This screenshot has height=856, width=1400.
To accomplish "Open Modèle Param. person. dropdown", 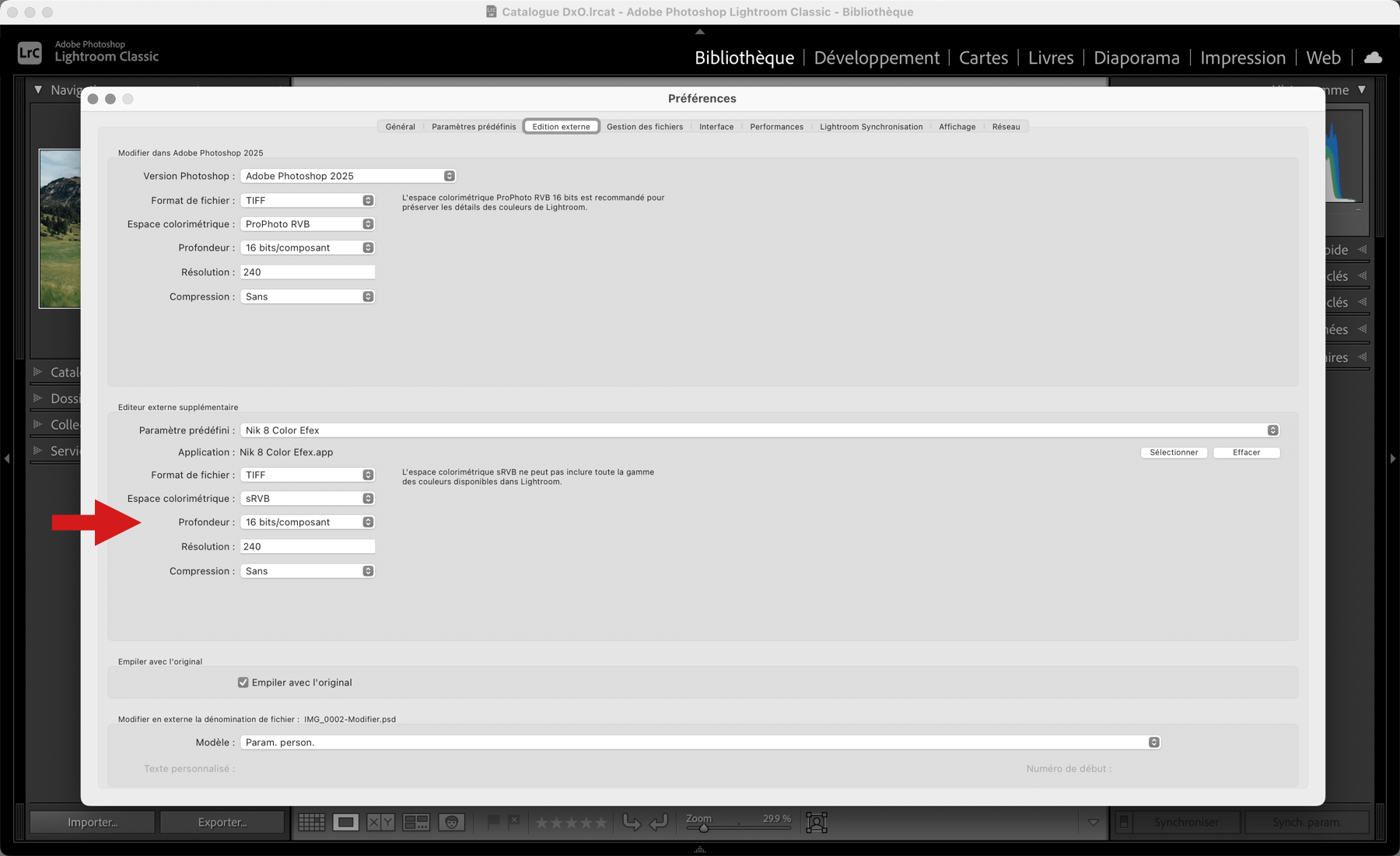I will click(700, 742).
